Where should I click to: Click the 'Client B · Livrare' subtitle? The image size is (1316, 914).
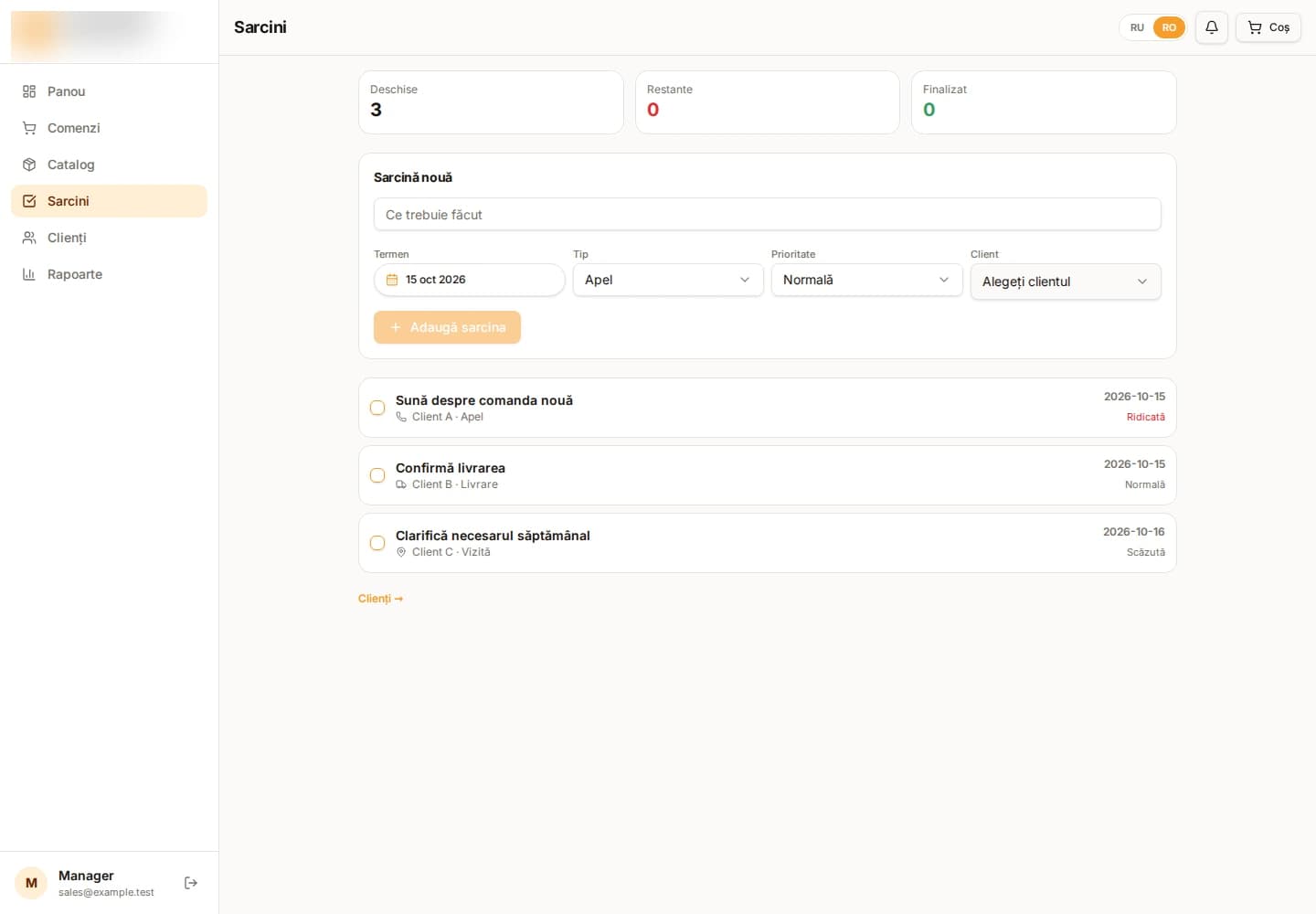tap(455, 484)
